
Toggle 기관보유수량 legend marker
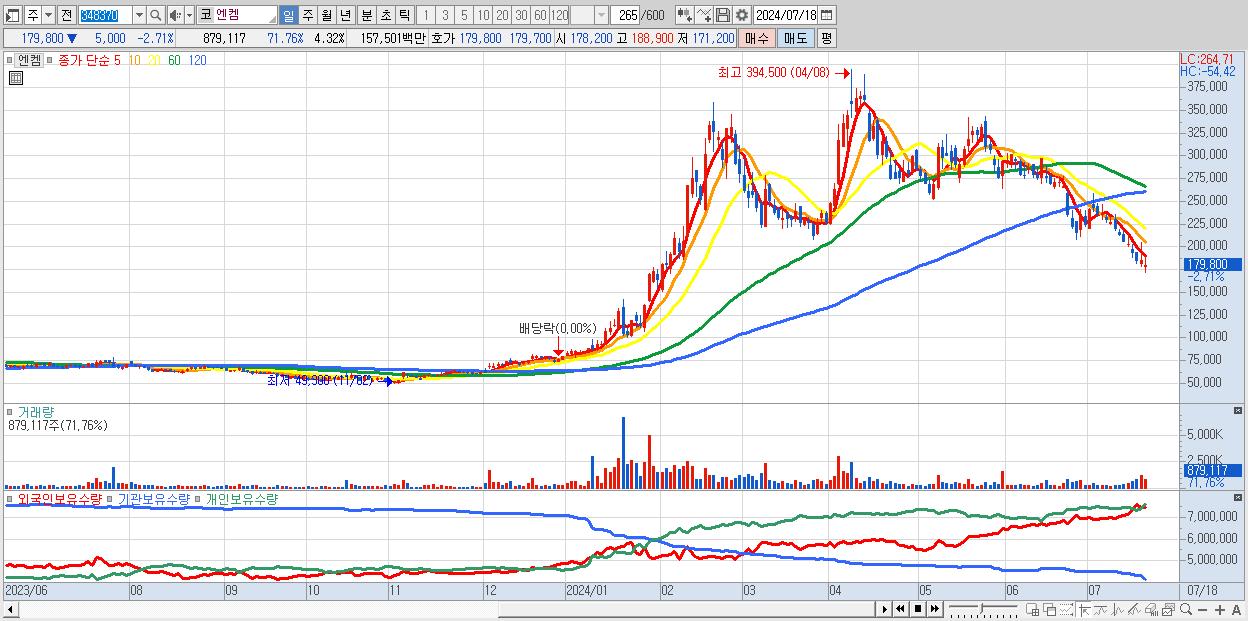(112, 498)
